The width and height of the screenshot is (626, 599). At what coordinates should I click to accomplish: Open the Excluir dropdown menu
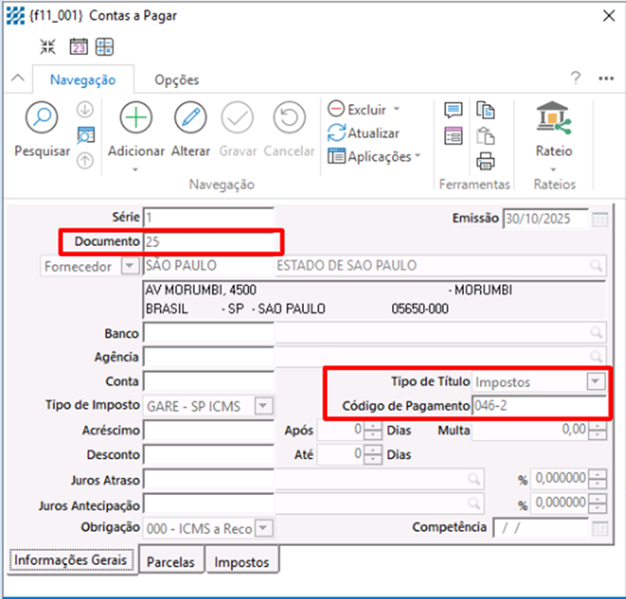(x=396, y=108)
